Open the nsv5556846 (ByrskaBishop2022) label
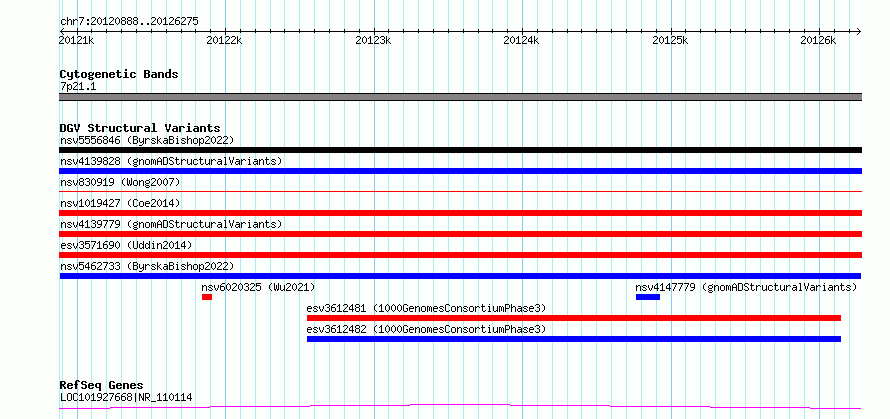 (x=147, y=140)
